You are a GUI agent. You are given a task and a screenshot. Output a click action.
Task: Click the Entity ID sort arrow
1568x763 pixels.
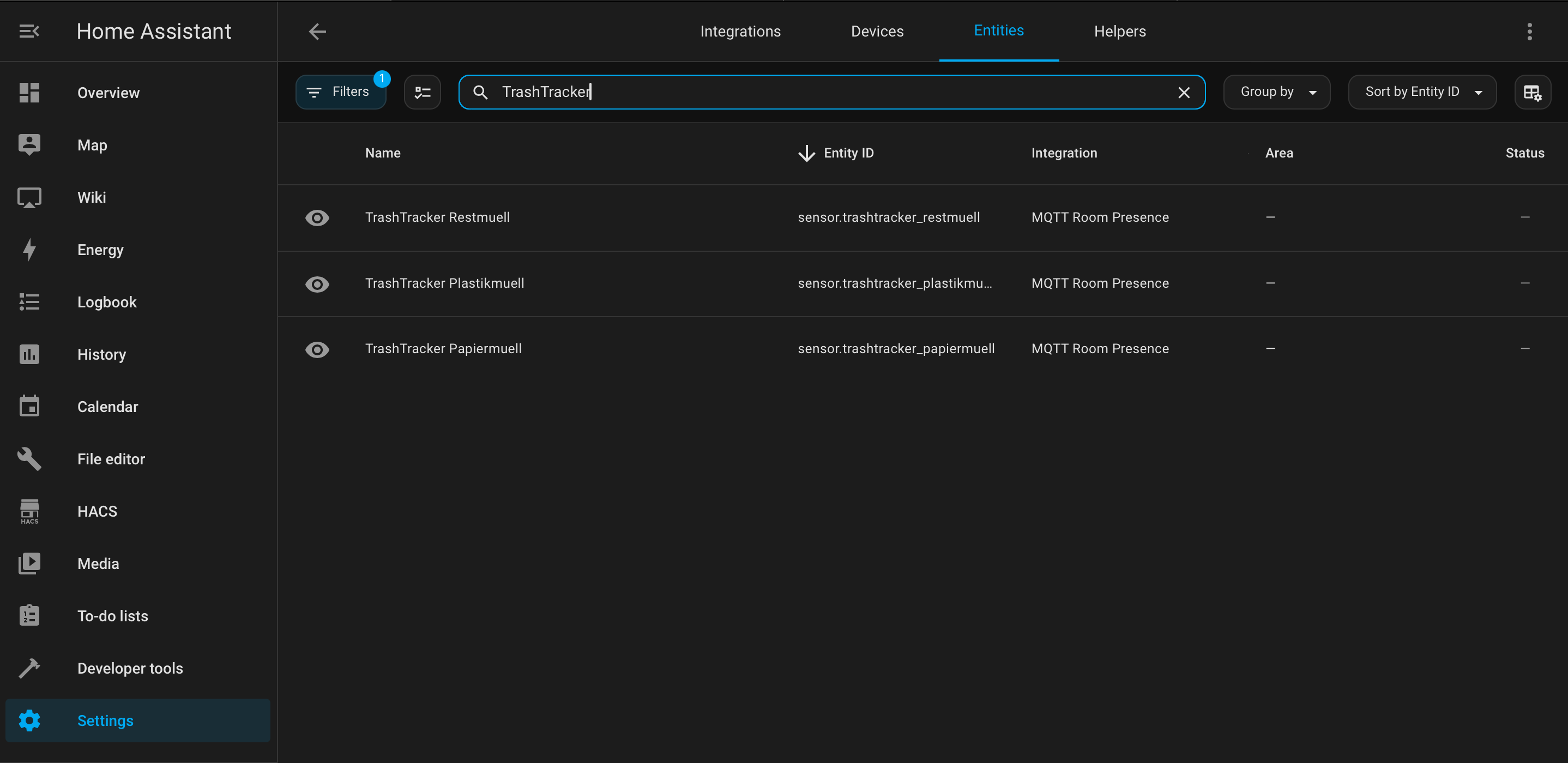(806, 153)
